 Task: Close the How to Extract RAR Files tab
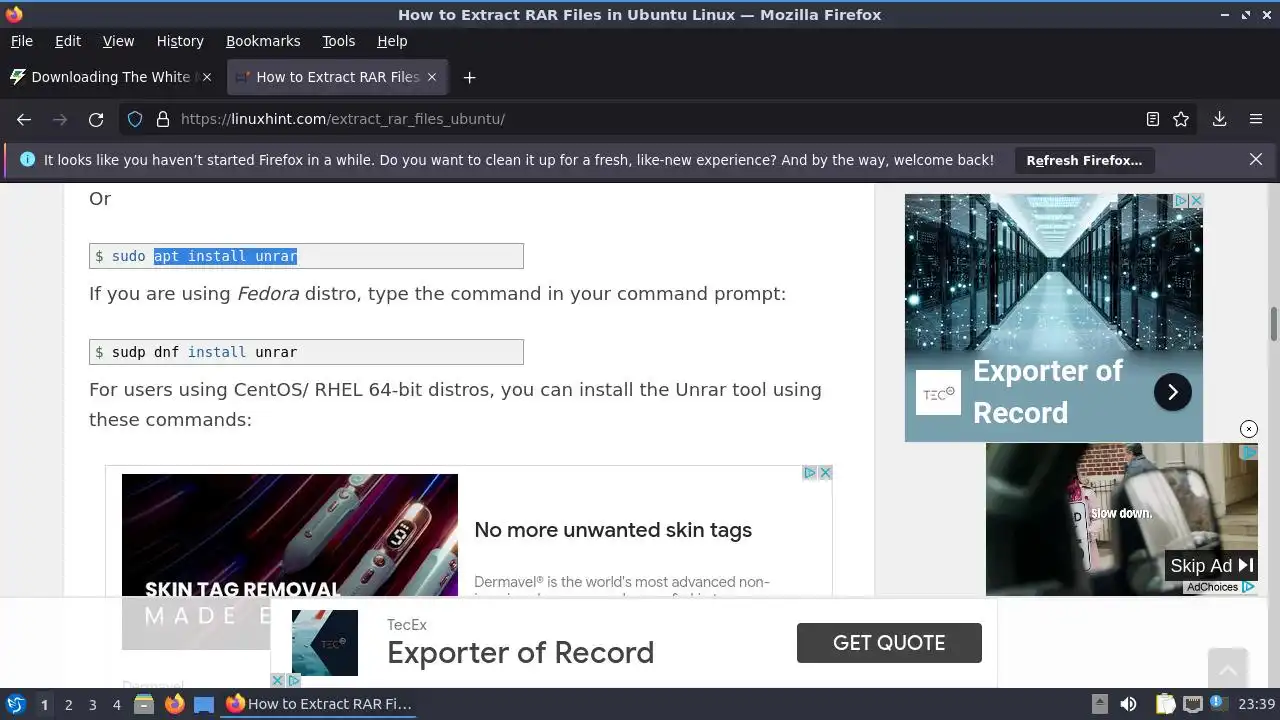point(432,77)
